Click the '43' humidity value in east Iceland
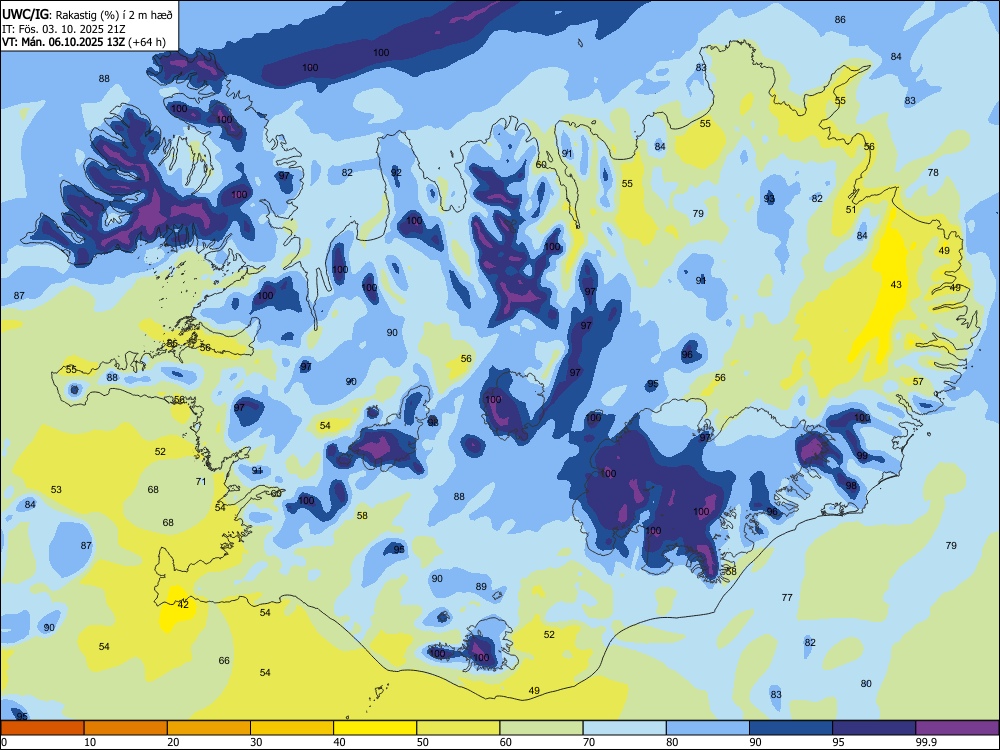Screen dimensions: 1000x750 click(x=896, y=284)
